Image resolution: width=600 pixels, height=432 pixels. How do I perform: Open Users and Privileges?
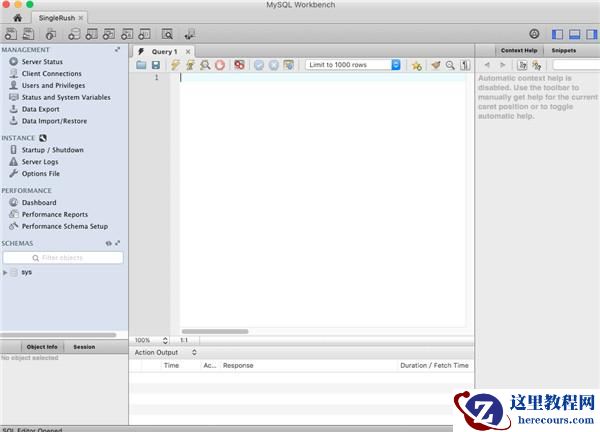pos(53,85)
